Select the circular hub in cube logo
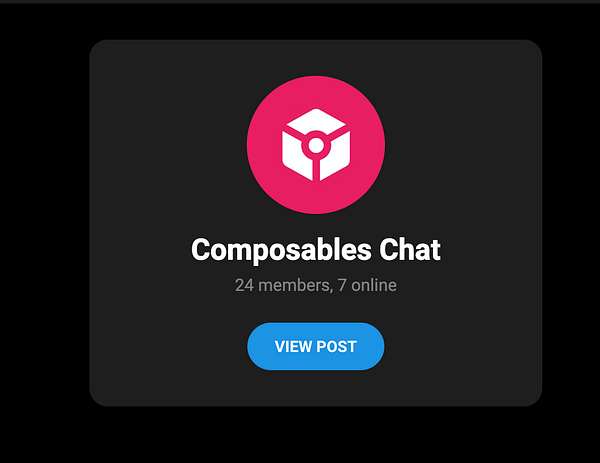This screenshot has width=600, height=463. click(316, 145)
